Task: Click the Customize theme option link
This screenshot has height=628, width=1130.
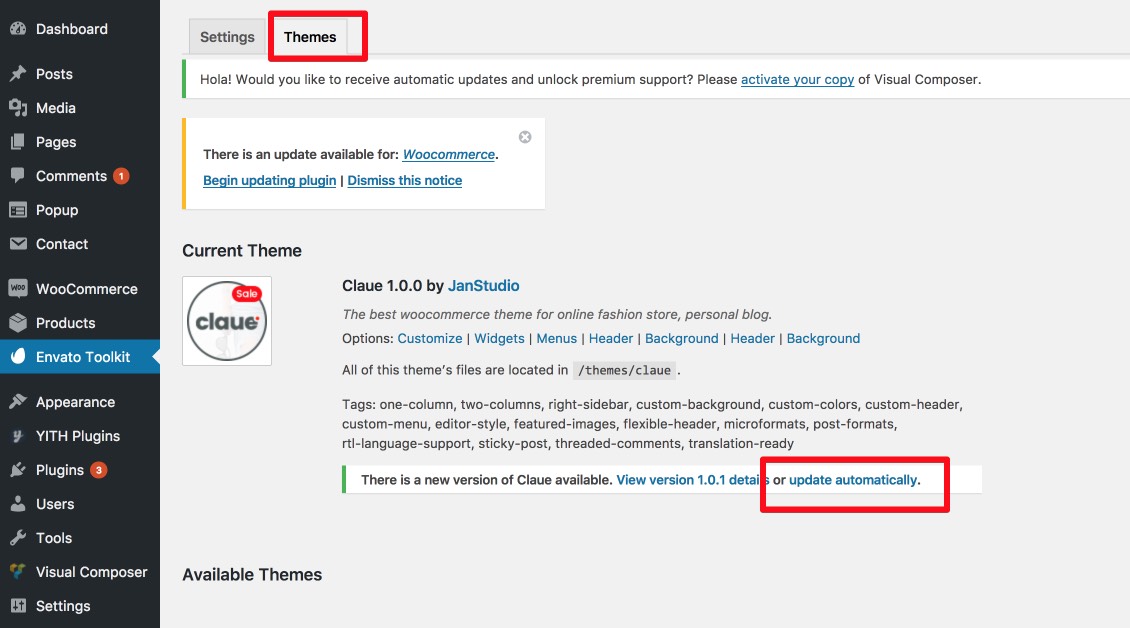Action: click(430, 338)
